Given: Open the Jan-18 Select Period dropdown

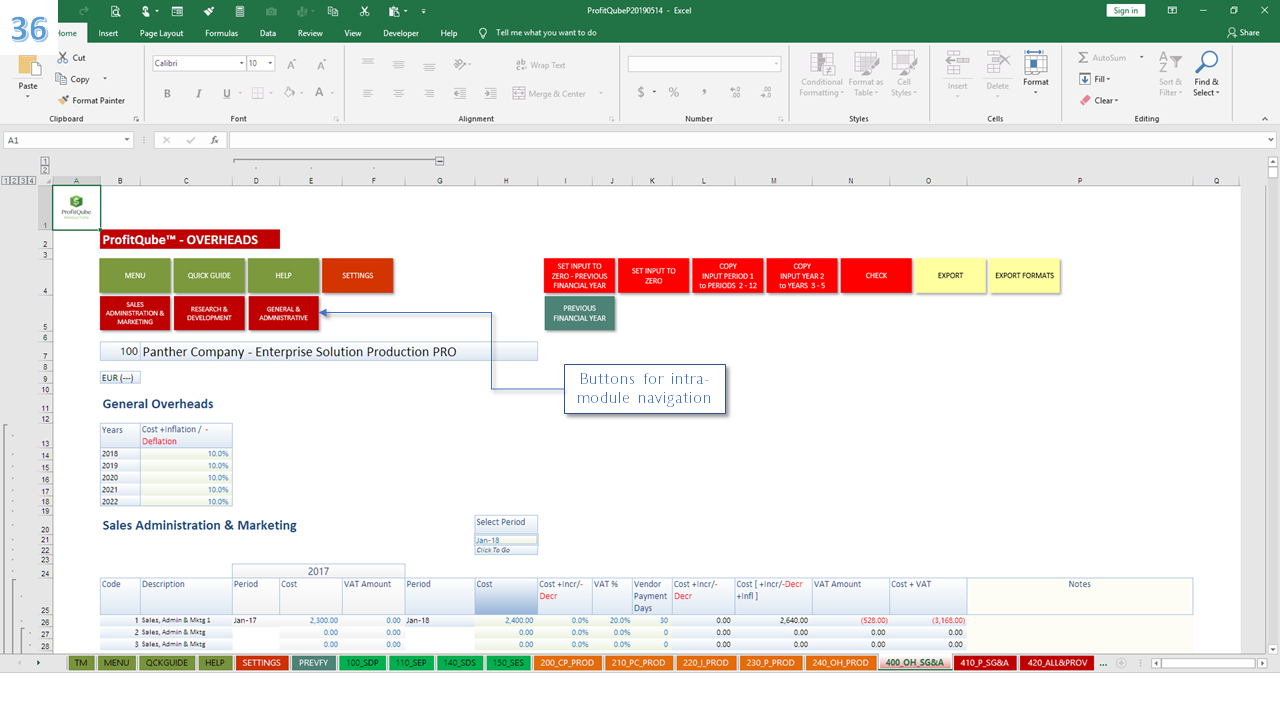Looking at the screenshot, I should click(x=506, y=540).
